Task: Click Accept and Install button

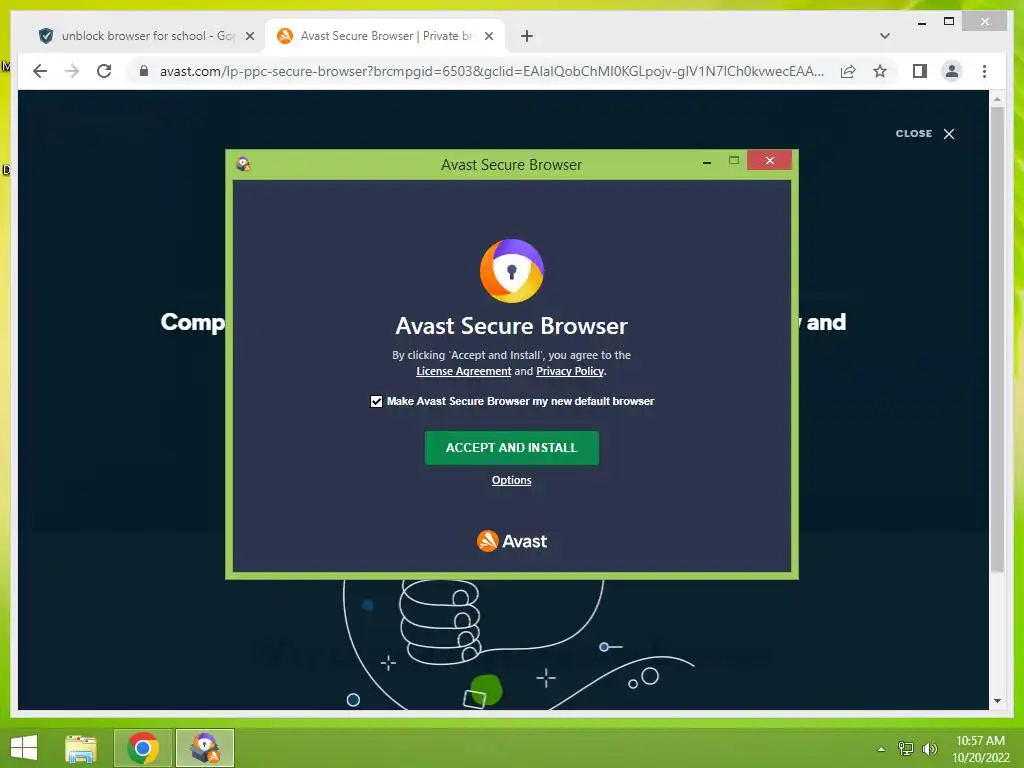Action: pos(511,447)
